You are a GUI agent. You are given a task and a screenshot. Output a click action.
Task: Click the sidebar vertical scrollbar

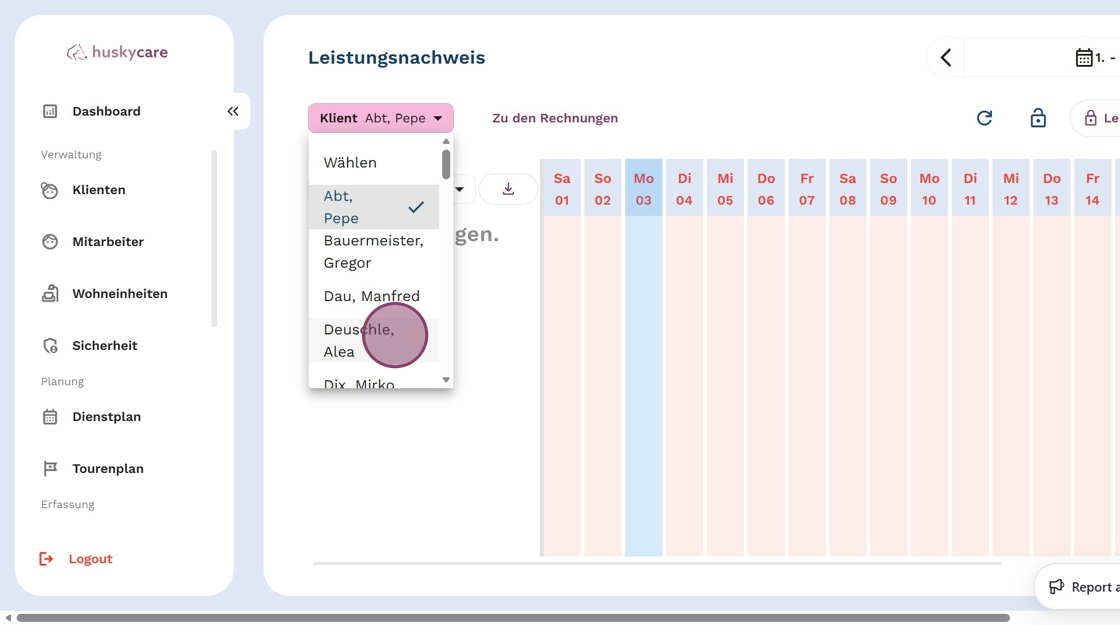[214, 239]
